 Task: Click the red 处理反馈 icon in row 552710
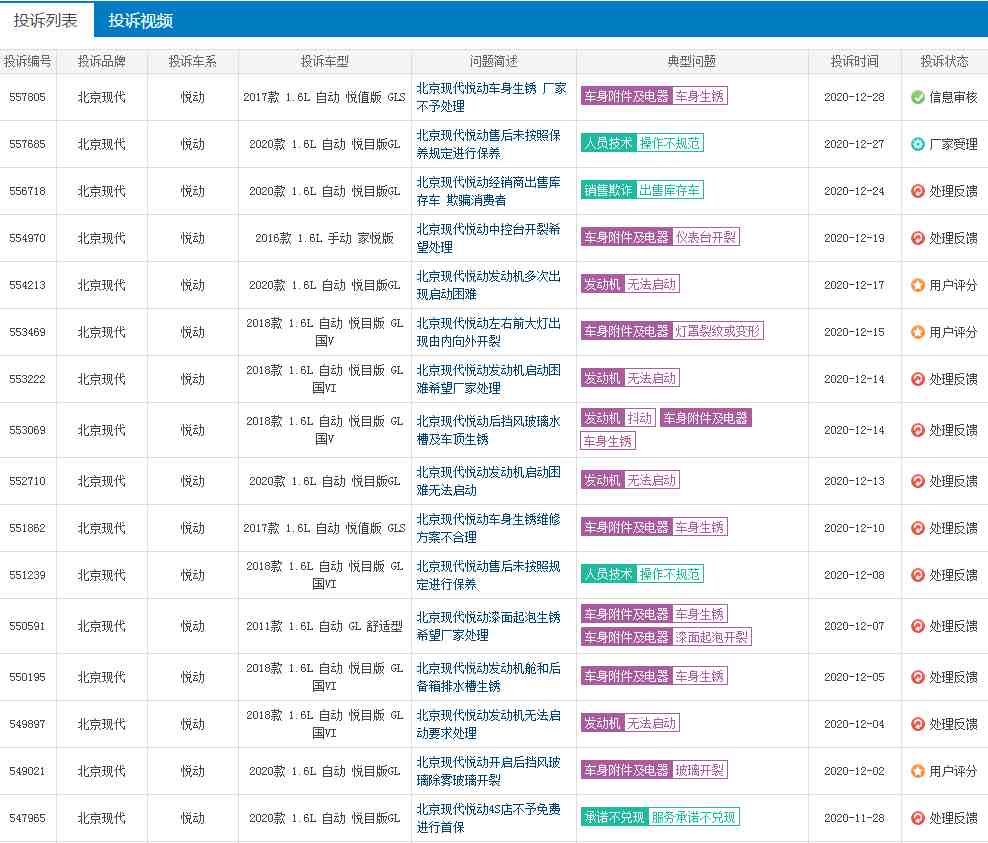click(917, 481)
